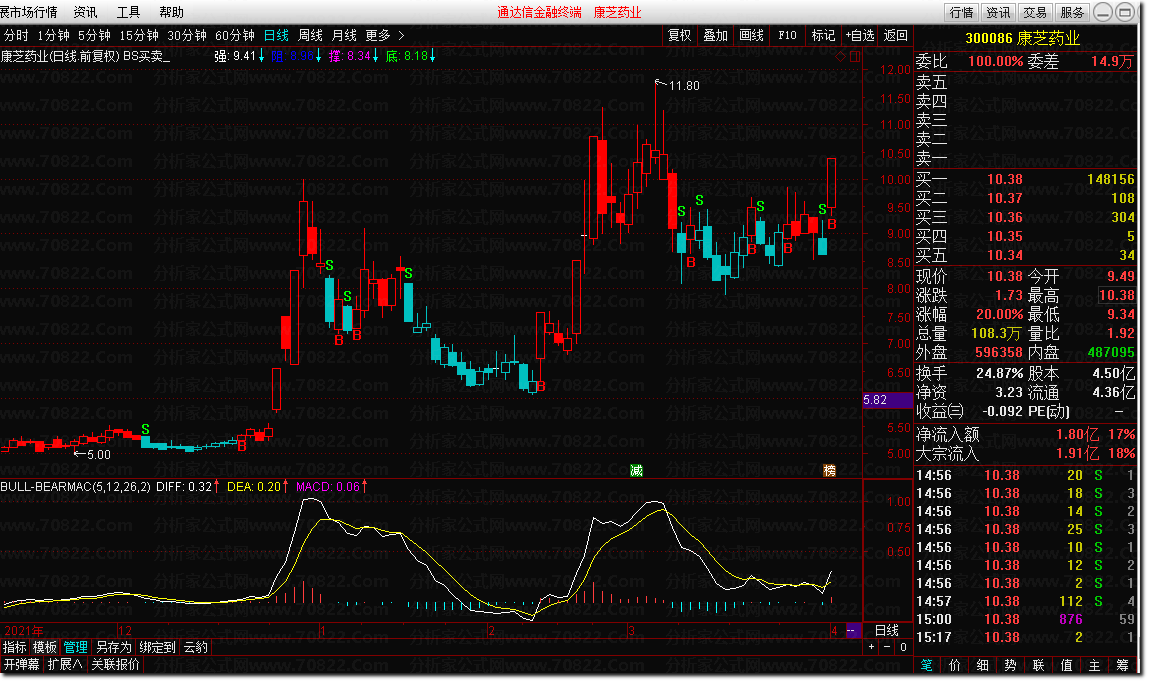Select the 价 price tab
Viewport: 1149px width, 681px height.
pos(955,666)
